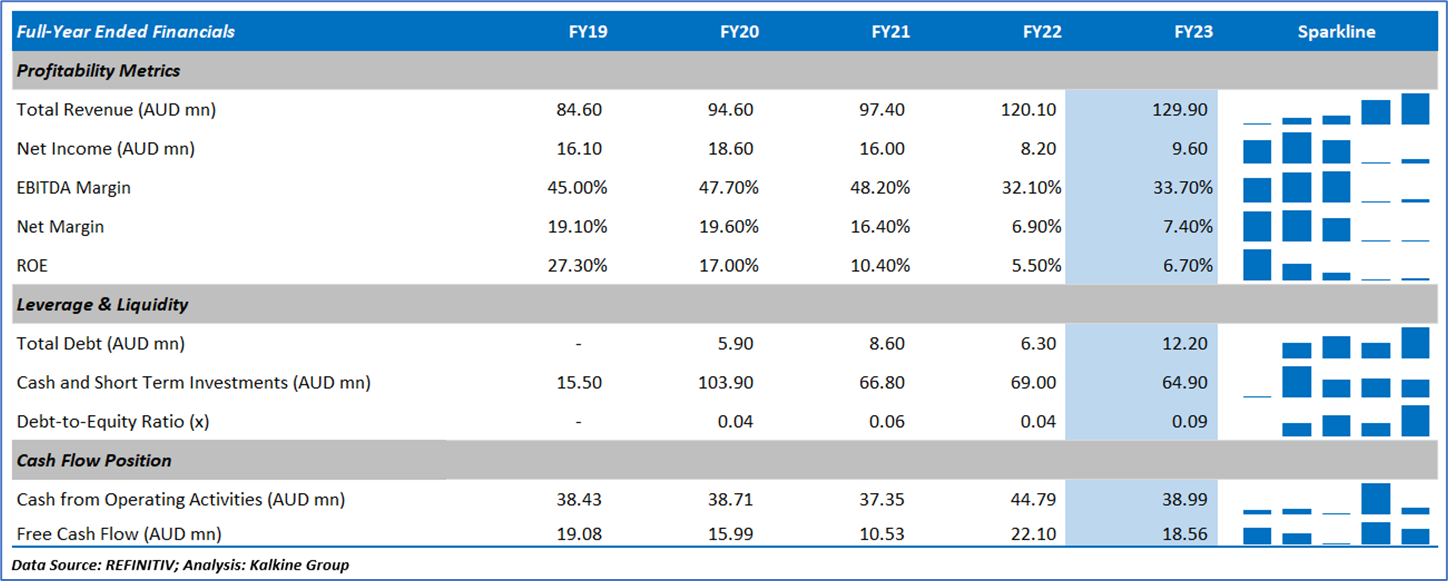Click the Total Revenue sparkline chart
The image size is (1448, 581).
click(x=1336, y=109)
